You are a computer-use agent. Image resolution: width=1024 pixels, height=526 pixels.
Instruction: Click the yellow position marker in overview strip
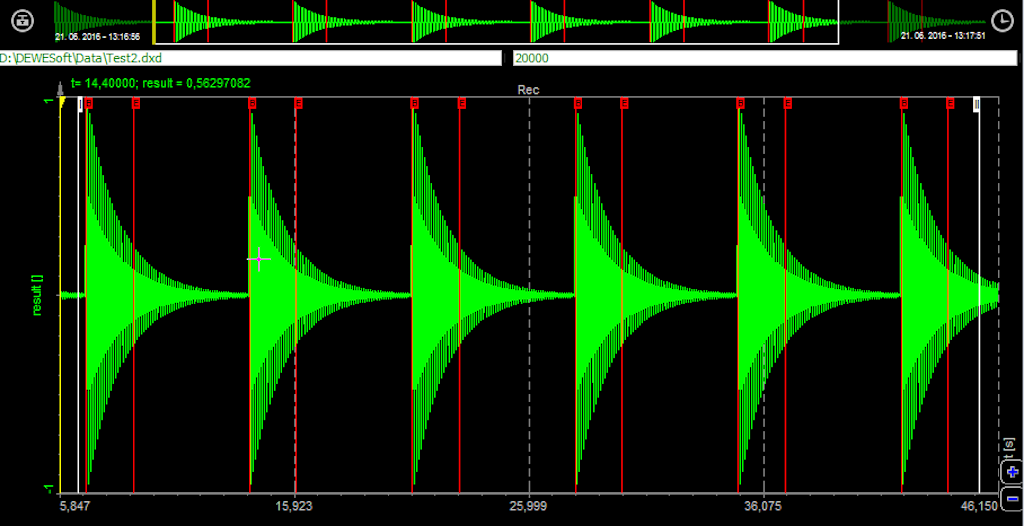154,22
